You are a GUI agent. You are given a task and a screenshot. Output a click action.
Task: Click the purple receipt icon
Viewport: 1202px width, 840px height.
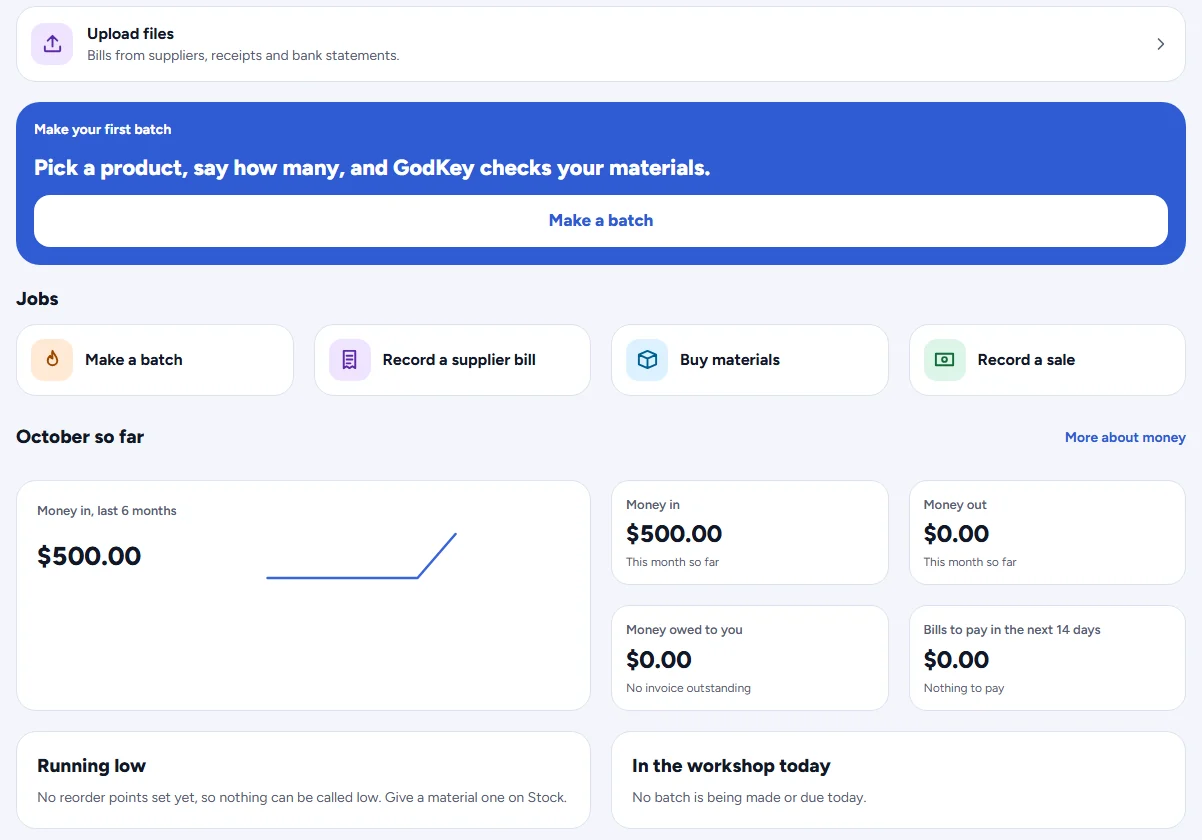pyautogui.click(x=350, y=360)
